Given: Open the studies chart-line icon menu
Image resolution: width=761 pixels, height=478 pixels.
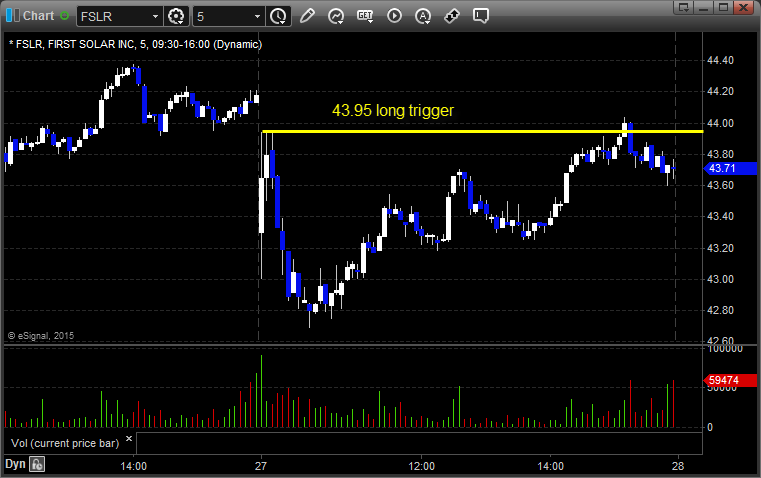Looking at the screenshot, I should coord(336,16).
